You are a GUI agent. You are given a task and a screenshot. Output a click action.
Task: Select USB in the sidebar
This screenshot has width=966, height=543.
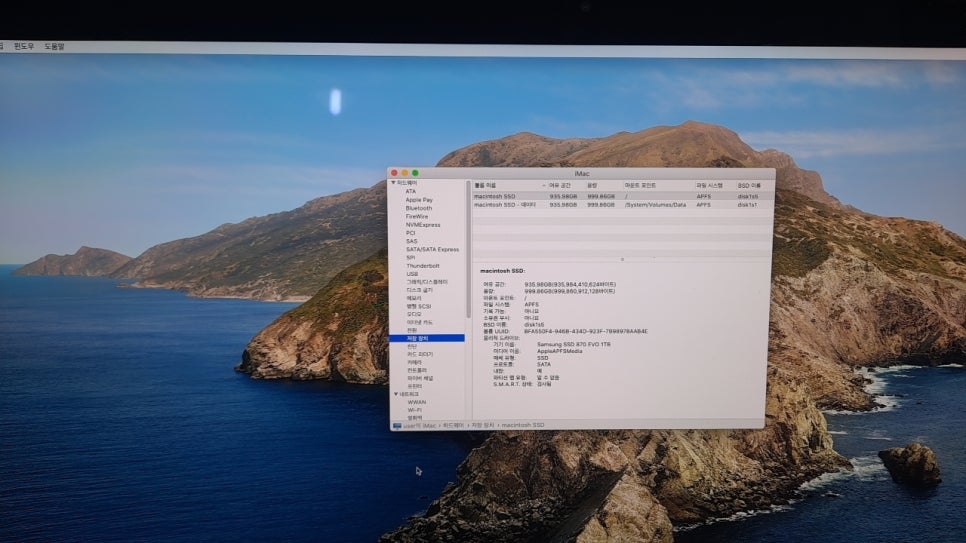point(412,274)
